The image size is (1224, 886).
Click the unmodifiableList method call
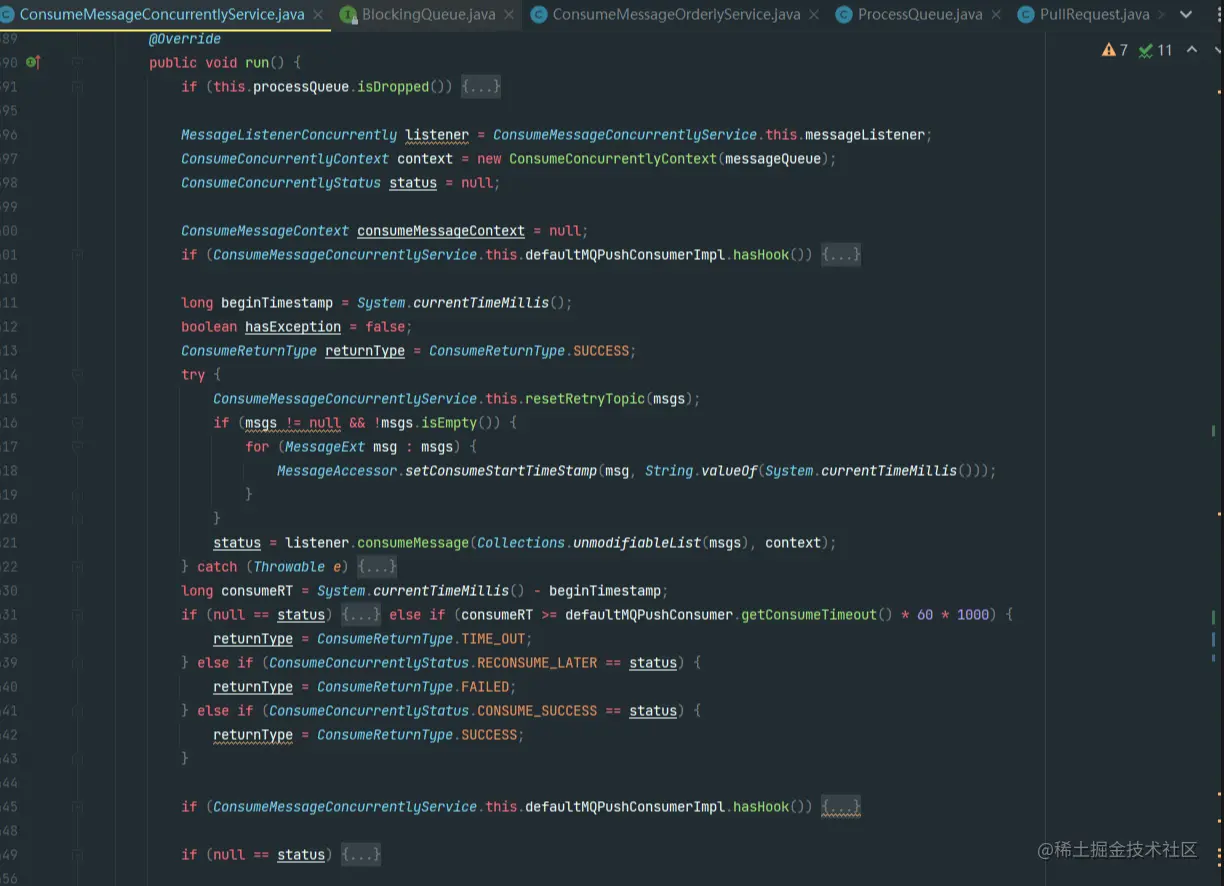point(637,543)
